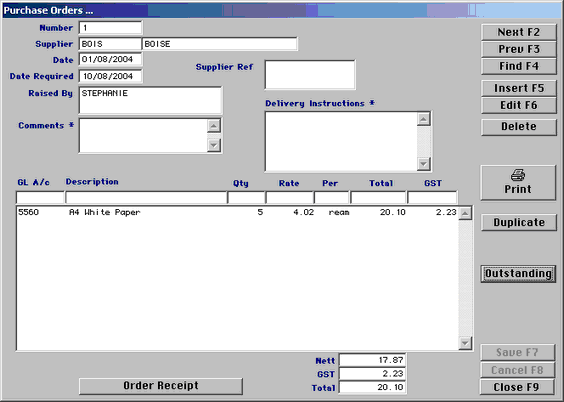
Task: Click the Per entry field
Action: tap(332, 197)
